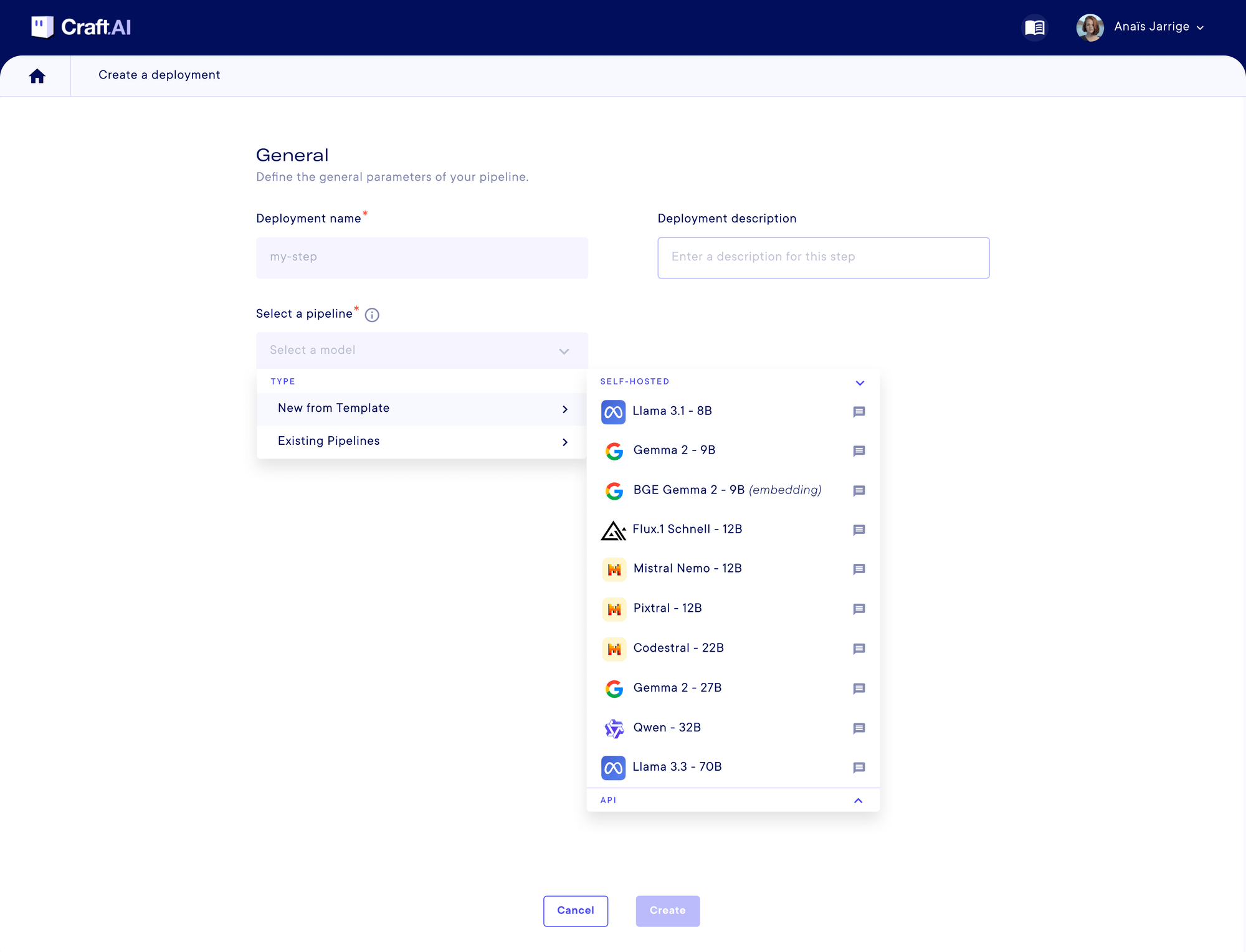Click Create a deployment breadcrumb
This screenshot has width=1246, height=952.
coord(159,75)
